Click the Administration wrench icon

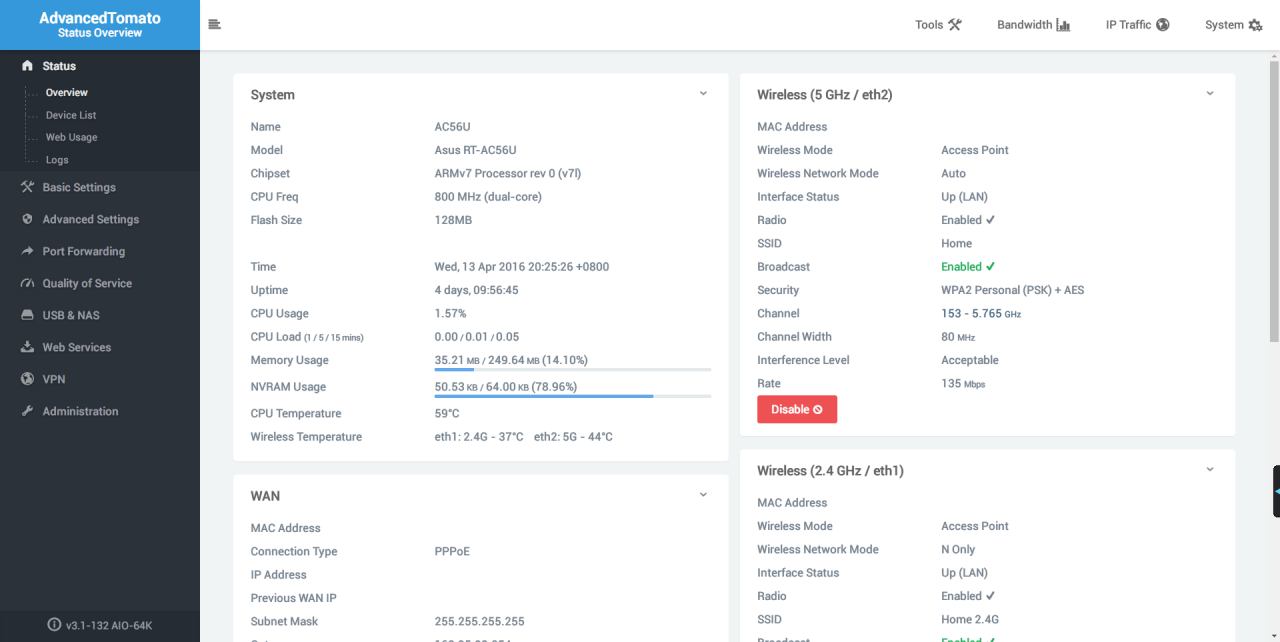pos(27,411)
